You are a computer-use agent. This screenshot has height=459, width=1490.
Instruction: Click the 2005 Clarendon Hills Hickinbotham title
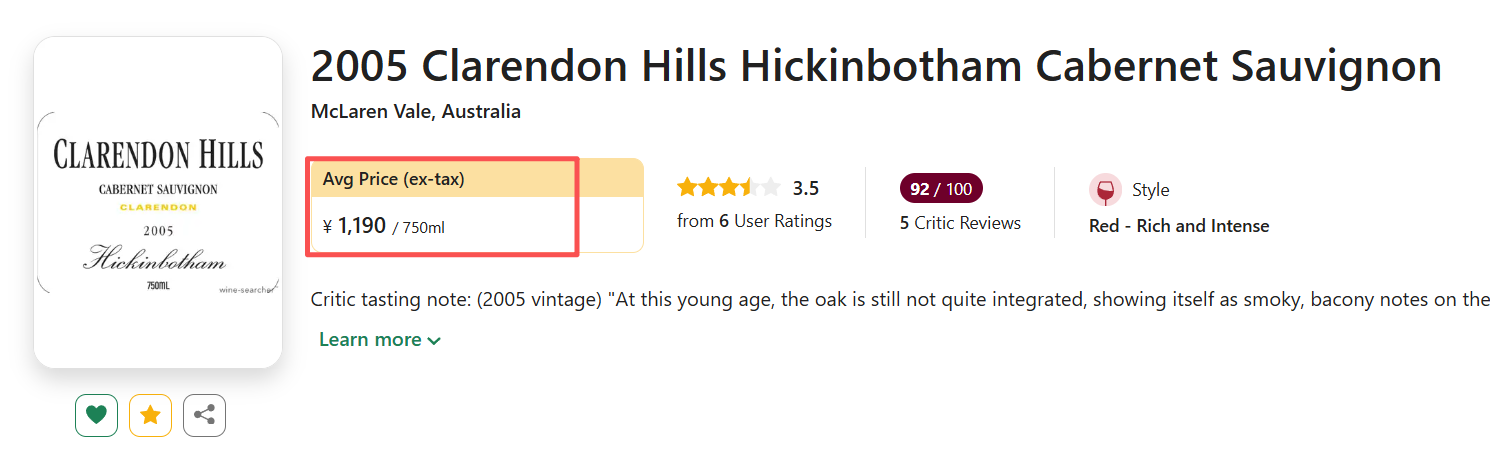[x=875, y=66]
